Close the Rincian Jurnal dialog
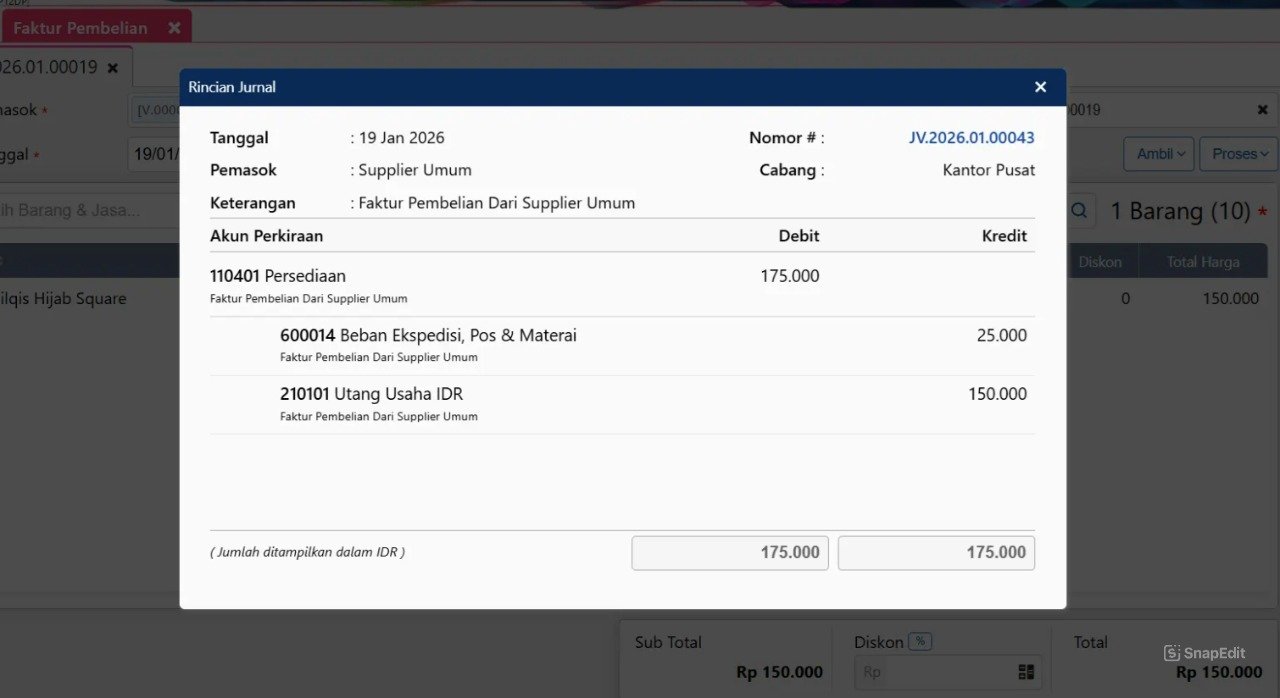Viewport: 1280px width, 698px height. [1040, 87]
